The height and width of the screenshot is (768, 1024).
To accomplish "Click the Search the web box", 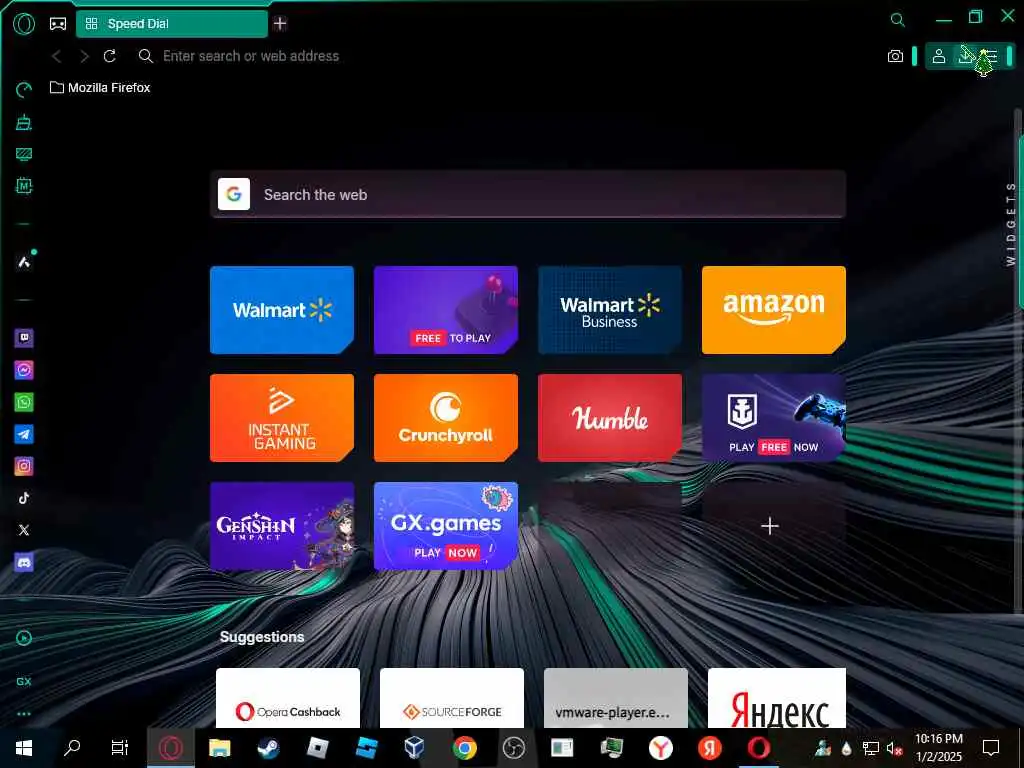I will pyautogui.click(x=528, y=195).
